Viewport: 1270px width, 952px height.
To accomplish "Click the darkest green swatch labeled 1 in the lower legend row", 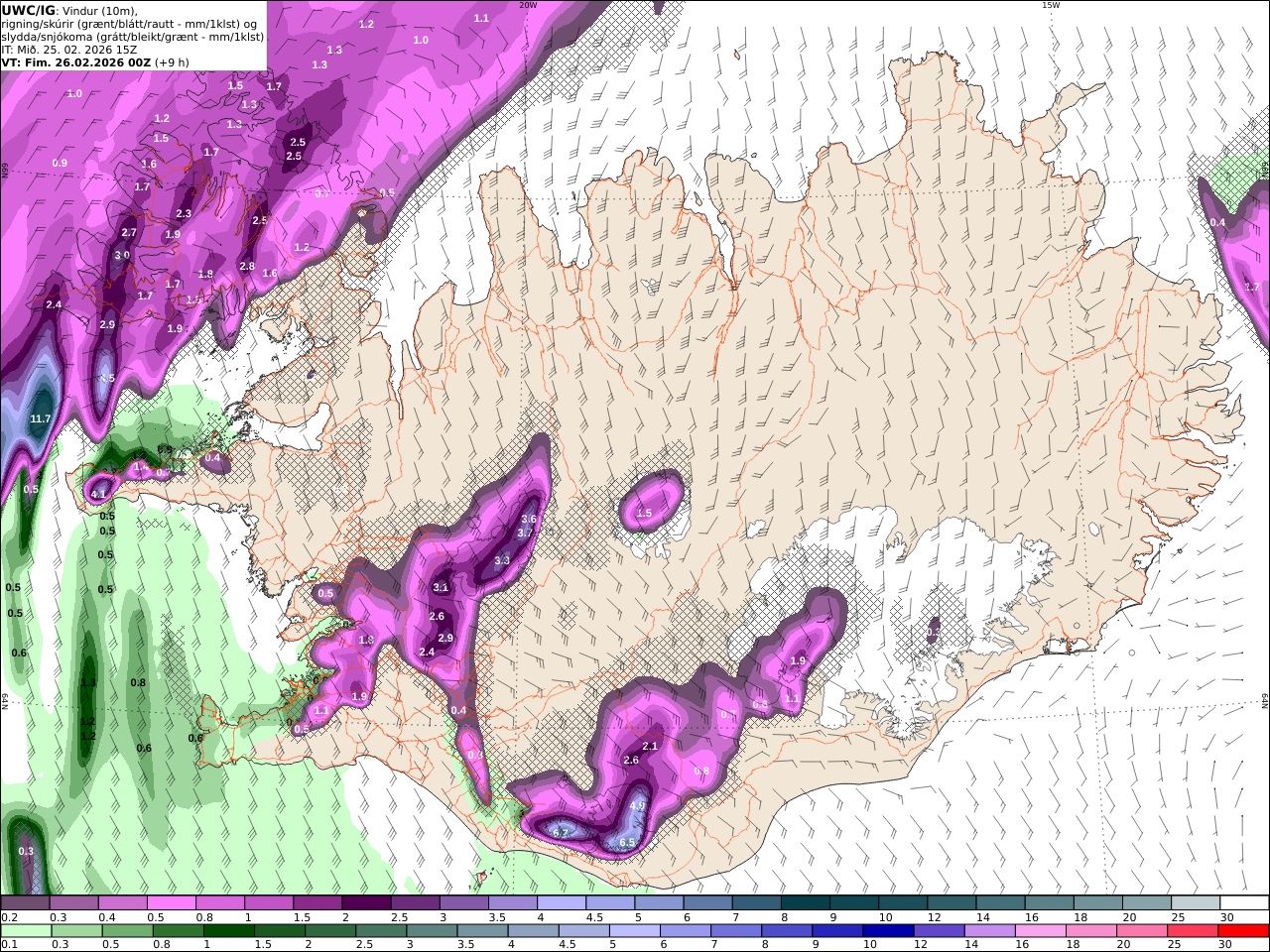I will click(229, 931).
